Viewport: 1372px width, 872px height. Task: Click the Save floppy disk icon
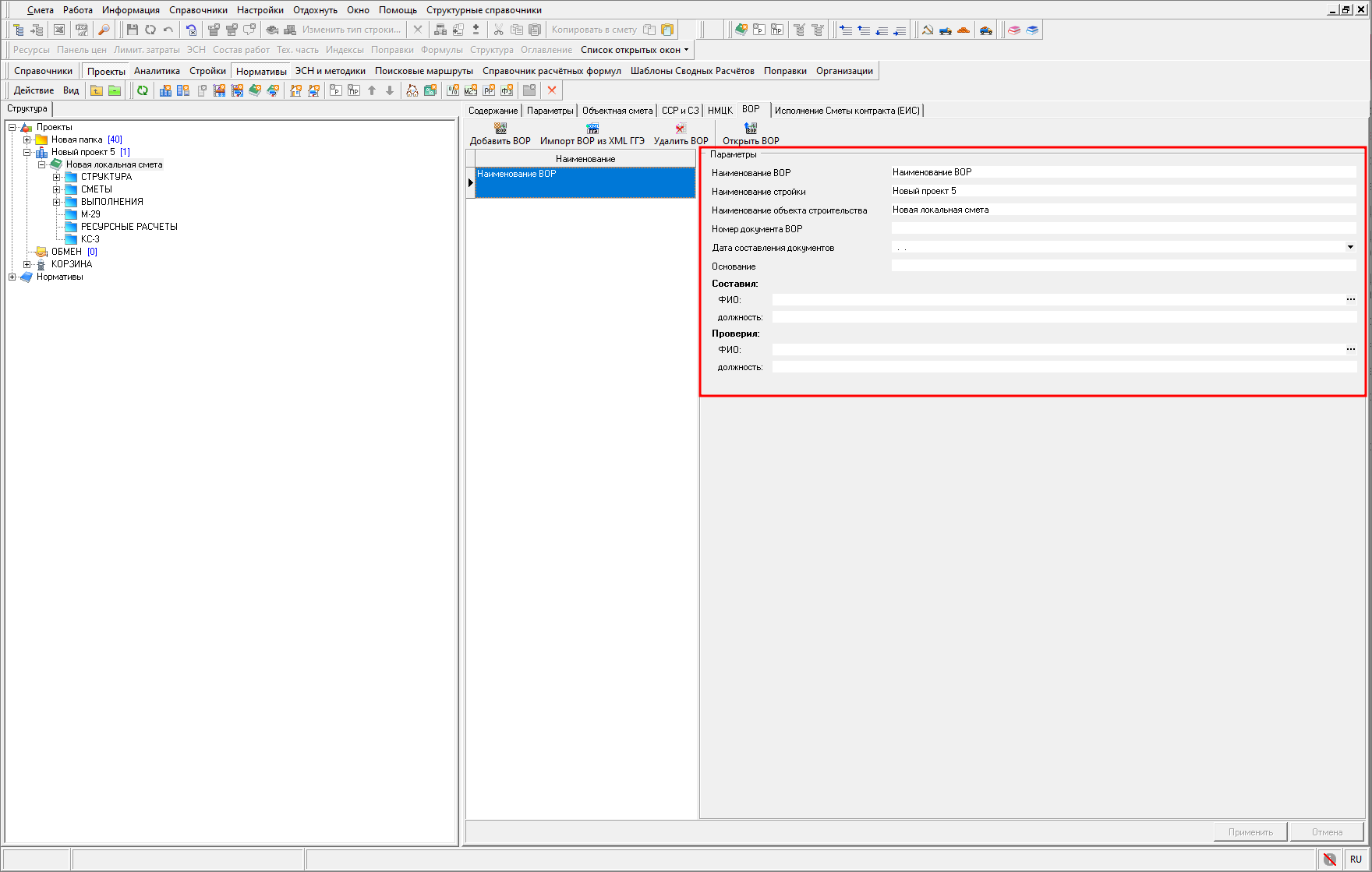pos(132,30)
